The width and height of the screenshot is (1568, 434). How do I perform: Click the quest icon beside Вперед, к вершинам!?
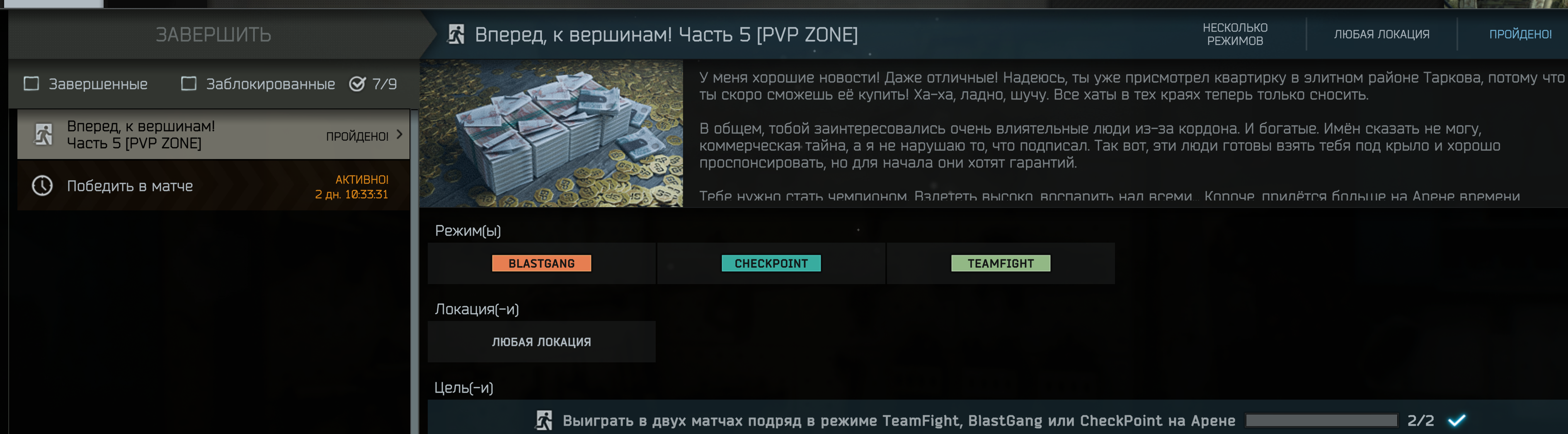43,134
